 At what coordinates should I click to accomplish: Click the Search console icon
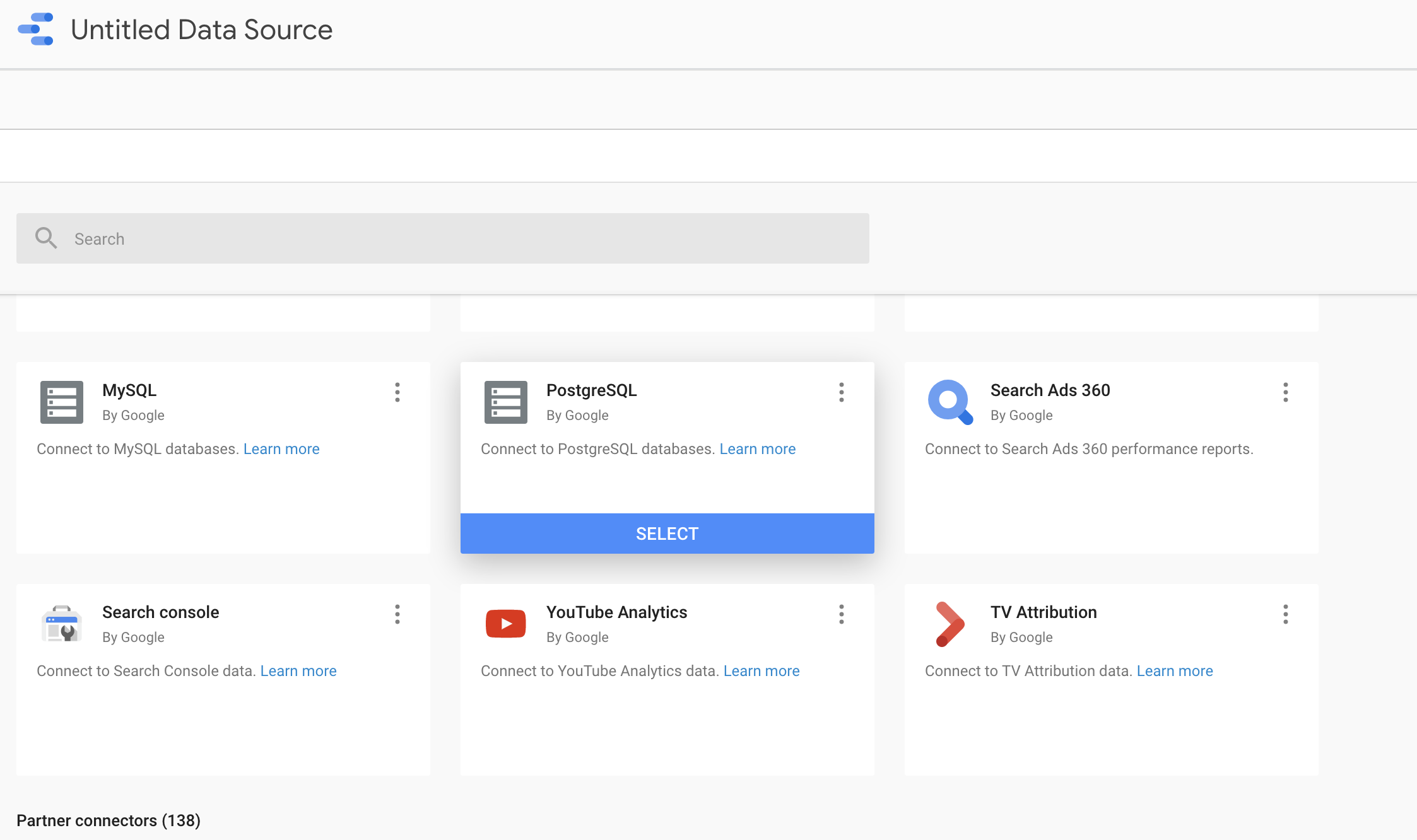tap(62, 624)
